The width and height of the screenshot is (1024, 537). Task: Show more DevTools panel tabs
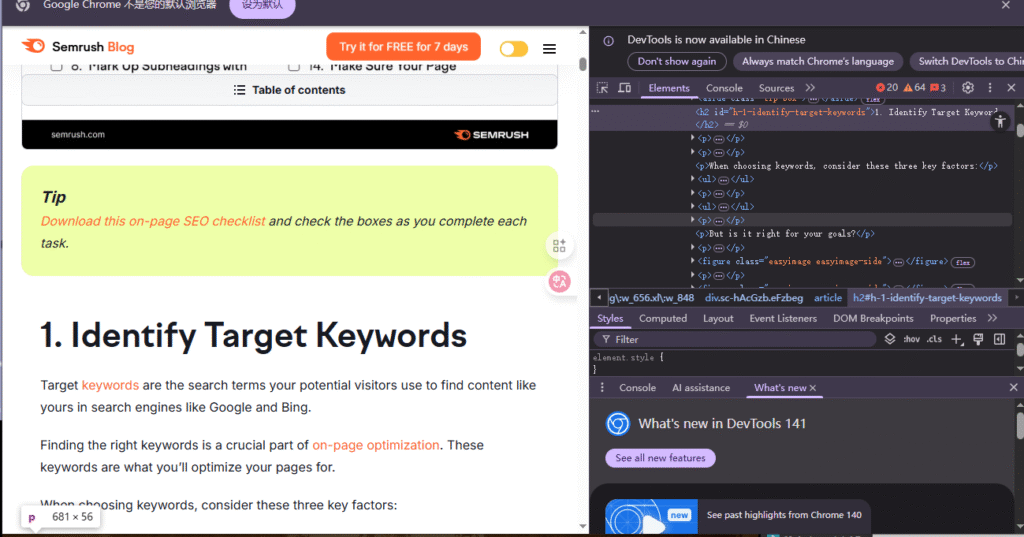coord(810,88)
